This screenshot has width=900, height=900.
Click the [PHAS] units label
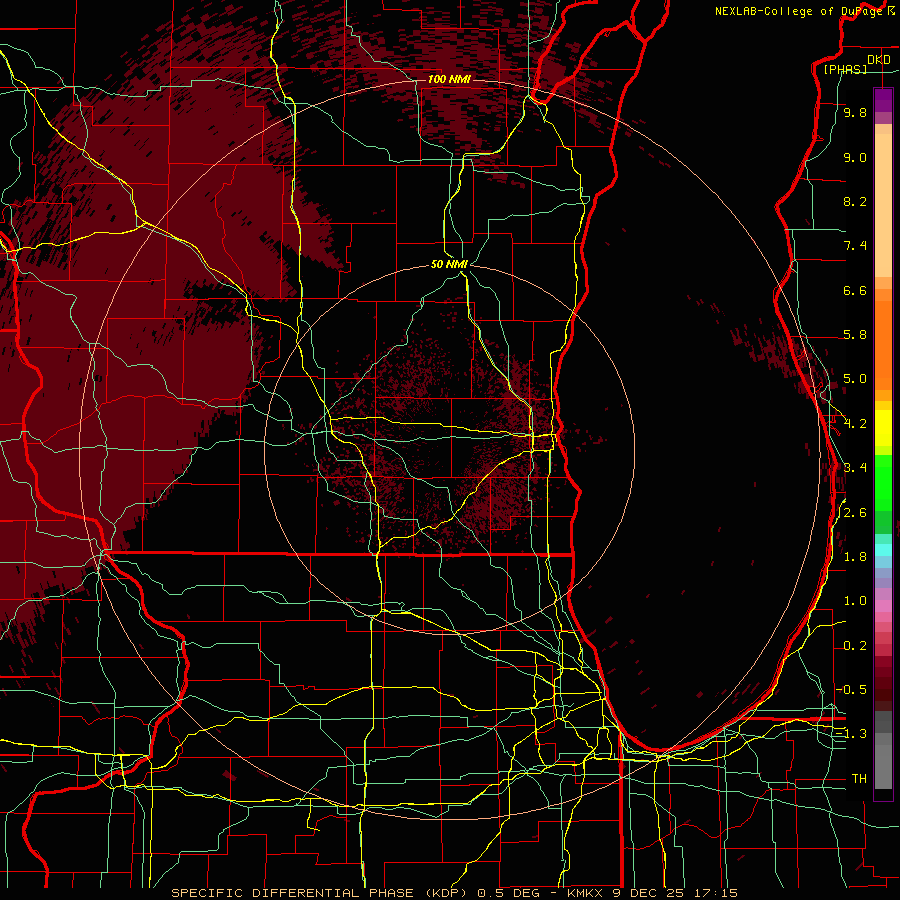[x=845, y=69]
